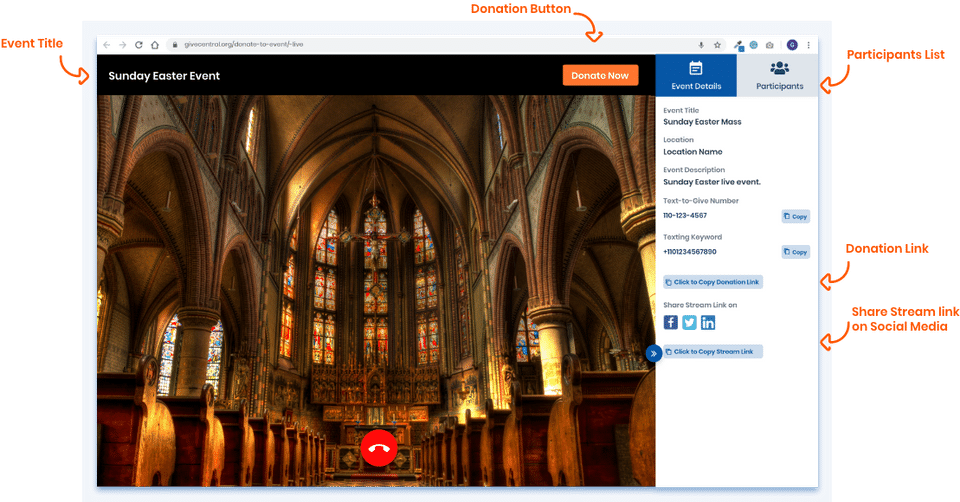Click the 'Location Name' text
Screen dimensions: 960x502
point(693,152)
